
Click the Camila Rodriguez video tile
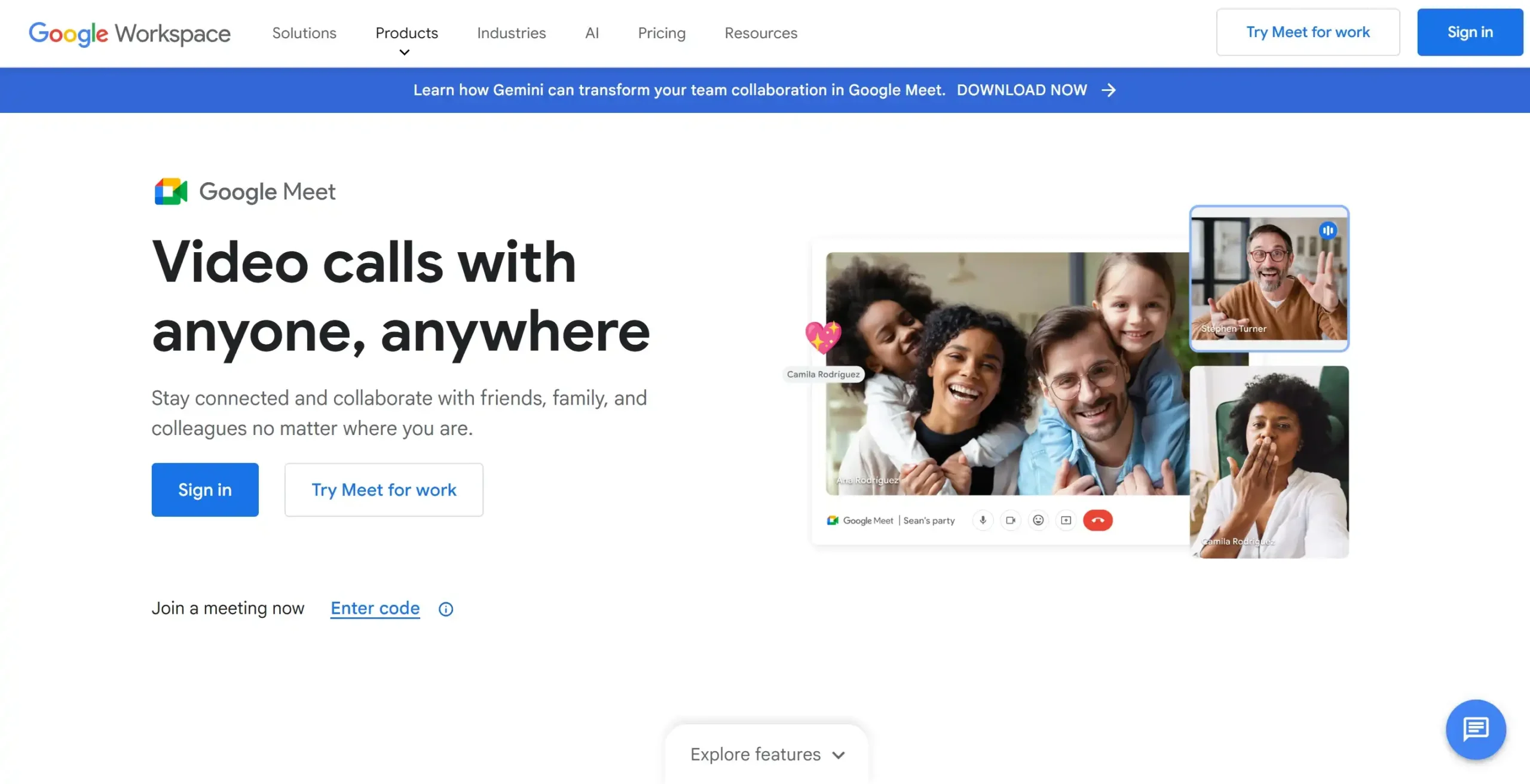[1269, 463]
